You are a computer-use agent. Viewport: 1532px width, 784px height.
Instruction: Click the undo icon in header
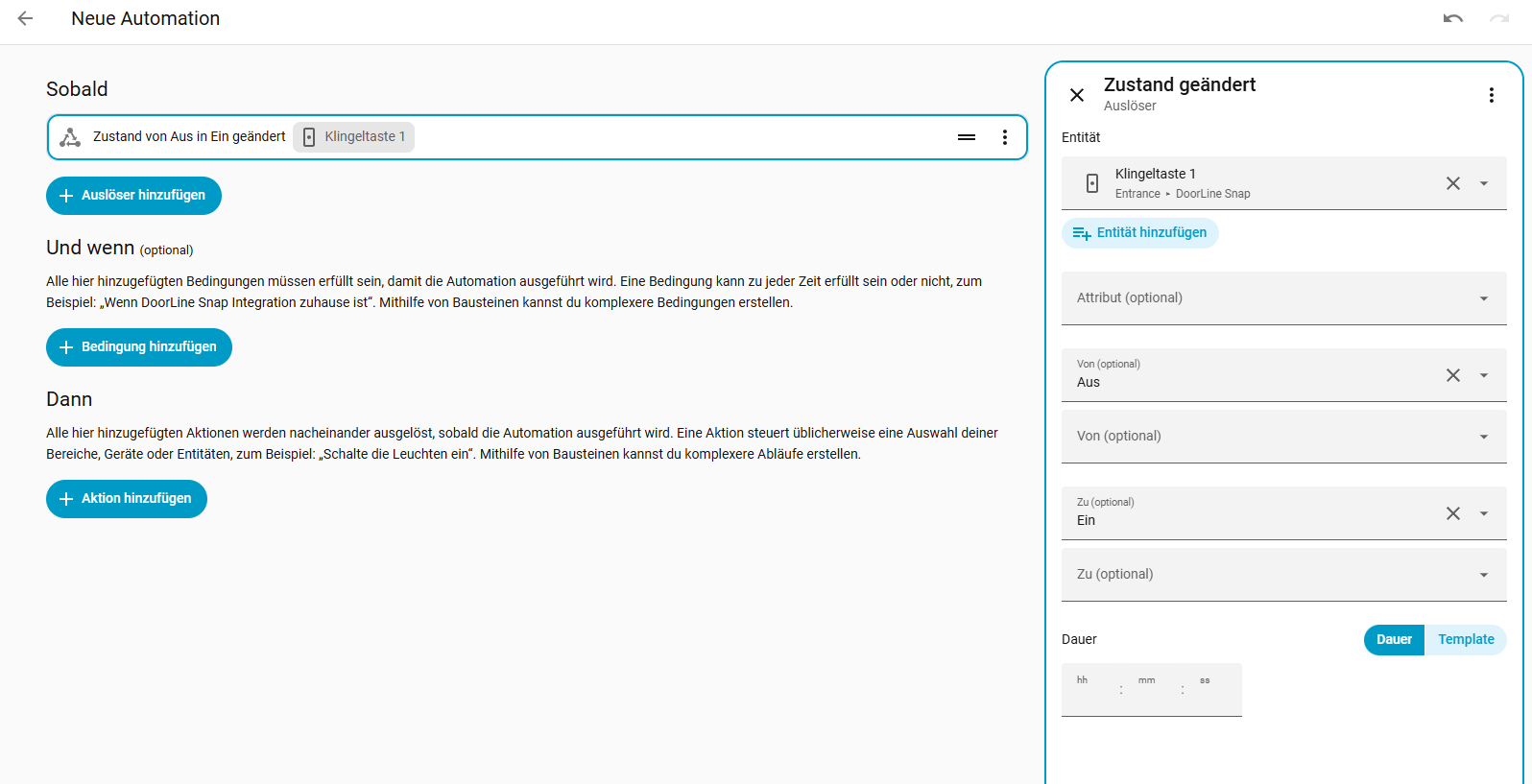(1453, 18)
